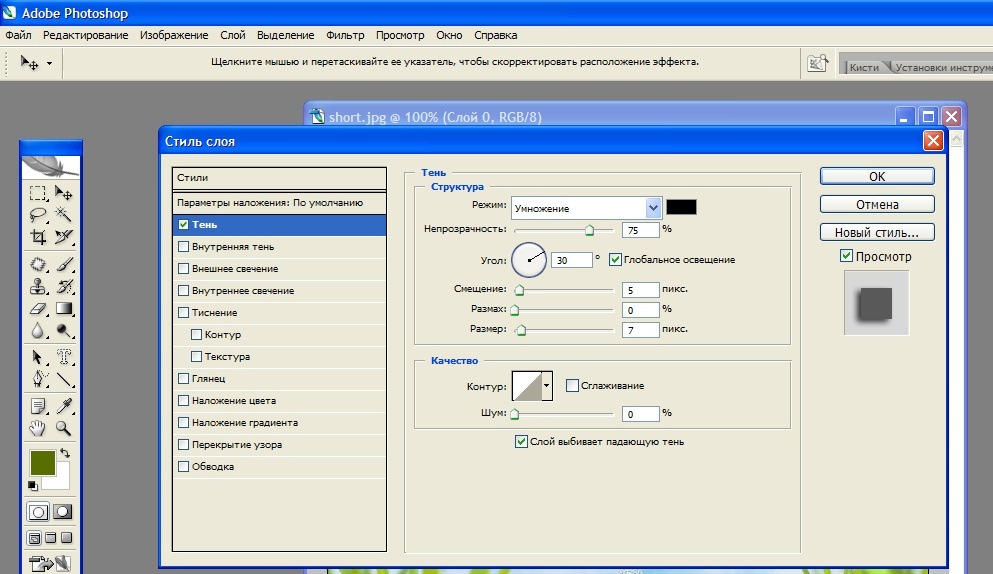Enable the Сглаживание checkbox
This screenshot has height=574, width=993.
573,385
